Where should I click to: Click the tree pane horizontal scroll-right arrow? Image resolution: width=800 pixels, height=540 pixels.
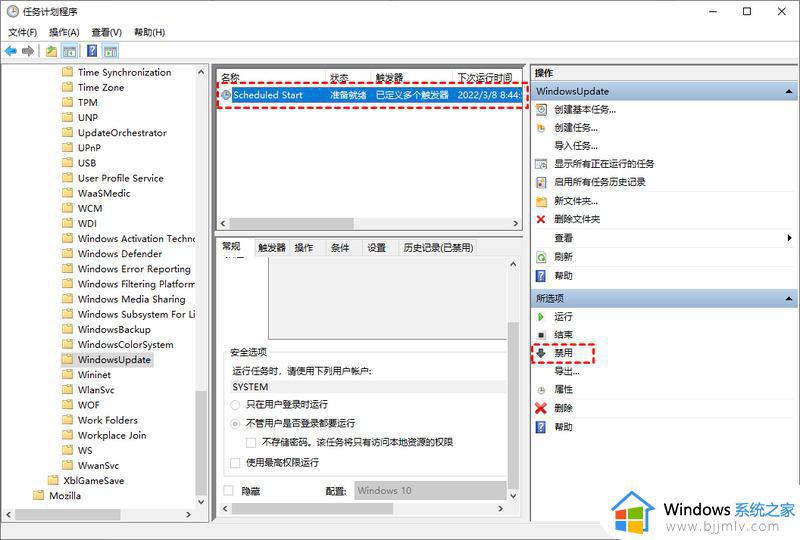189,514
